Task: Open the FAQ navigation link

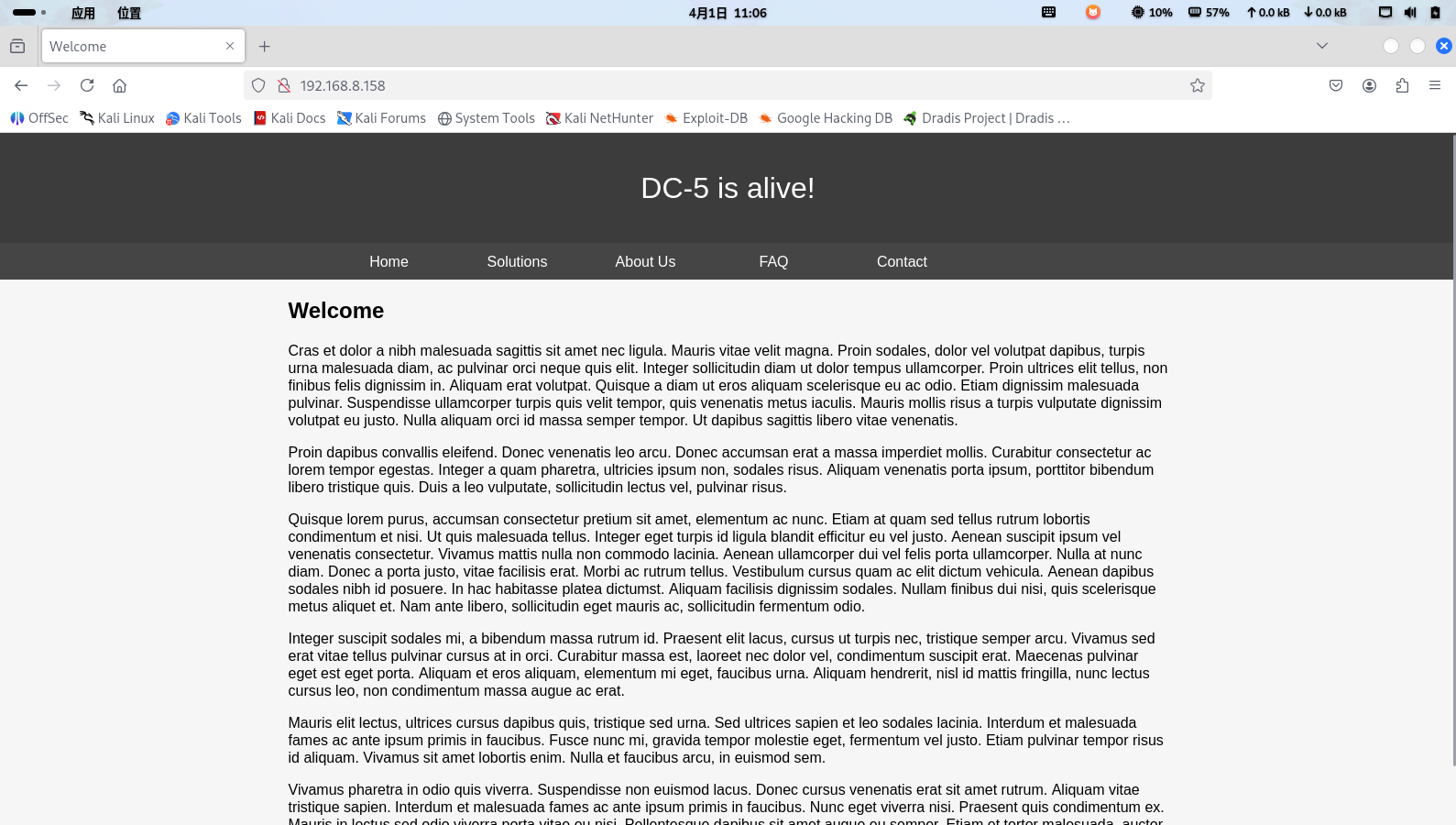Action: coord(773,261)
